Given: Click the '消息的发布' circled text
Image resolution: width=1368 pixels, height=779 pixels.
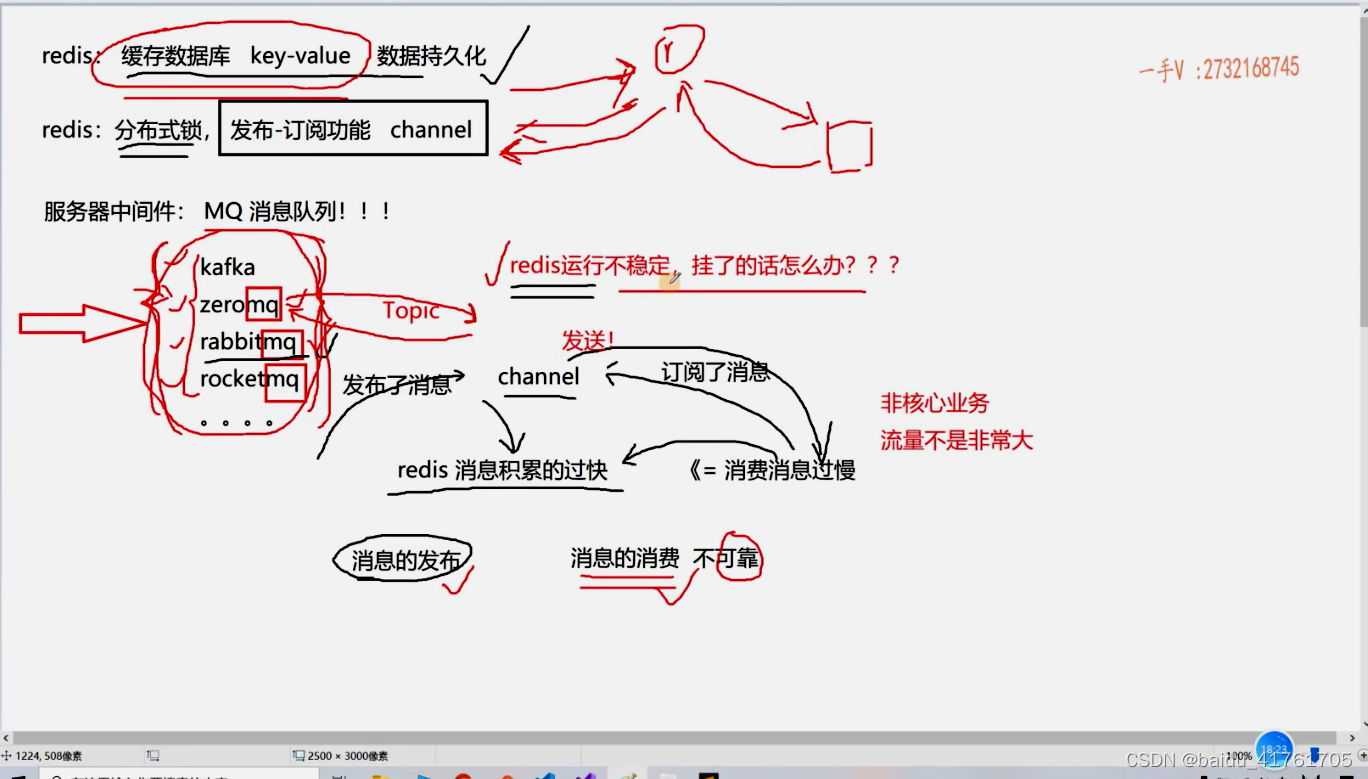Looking at the screenshot, I should tap(405, 561).
